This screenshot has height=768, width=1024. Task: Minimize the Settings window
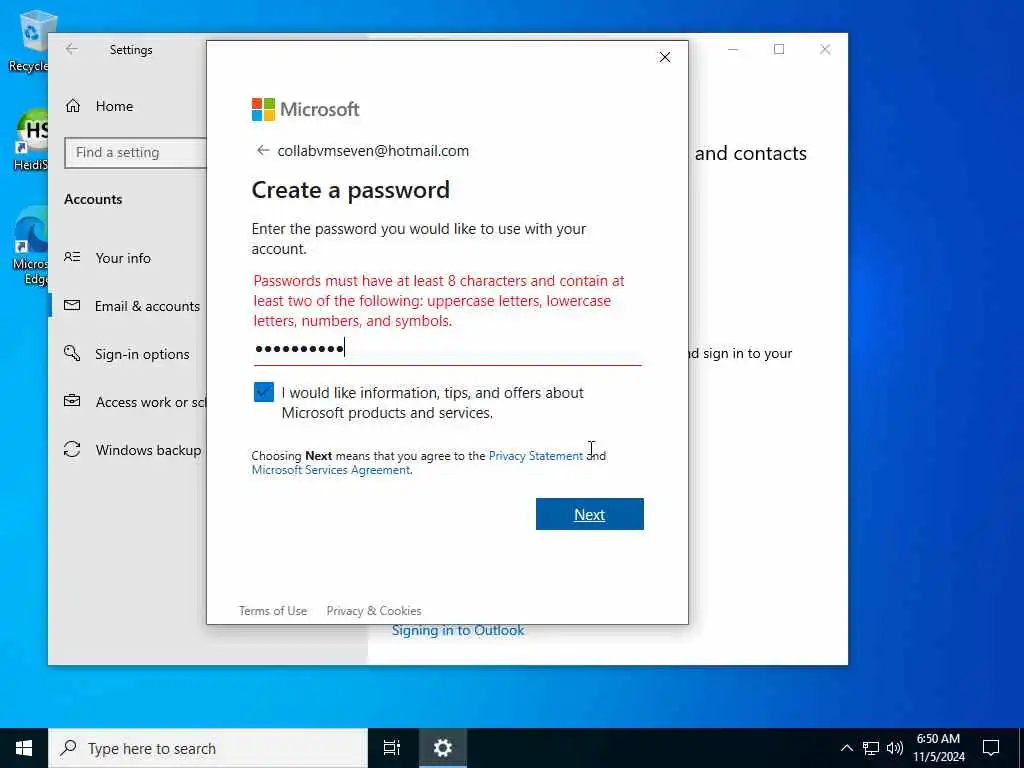[x=733, y=50]
